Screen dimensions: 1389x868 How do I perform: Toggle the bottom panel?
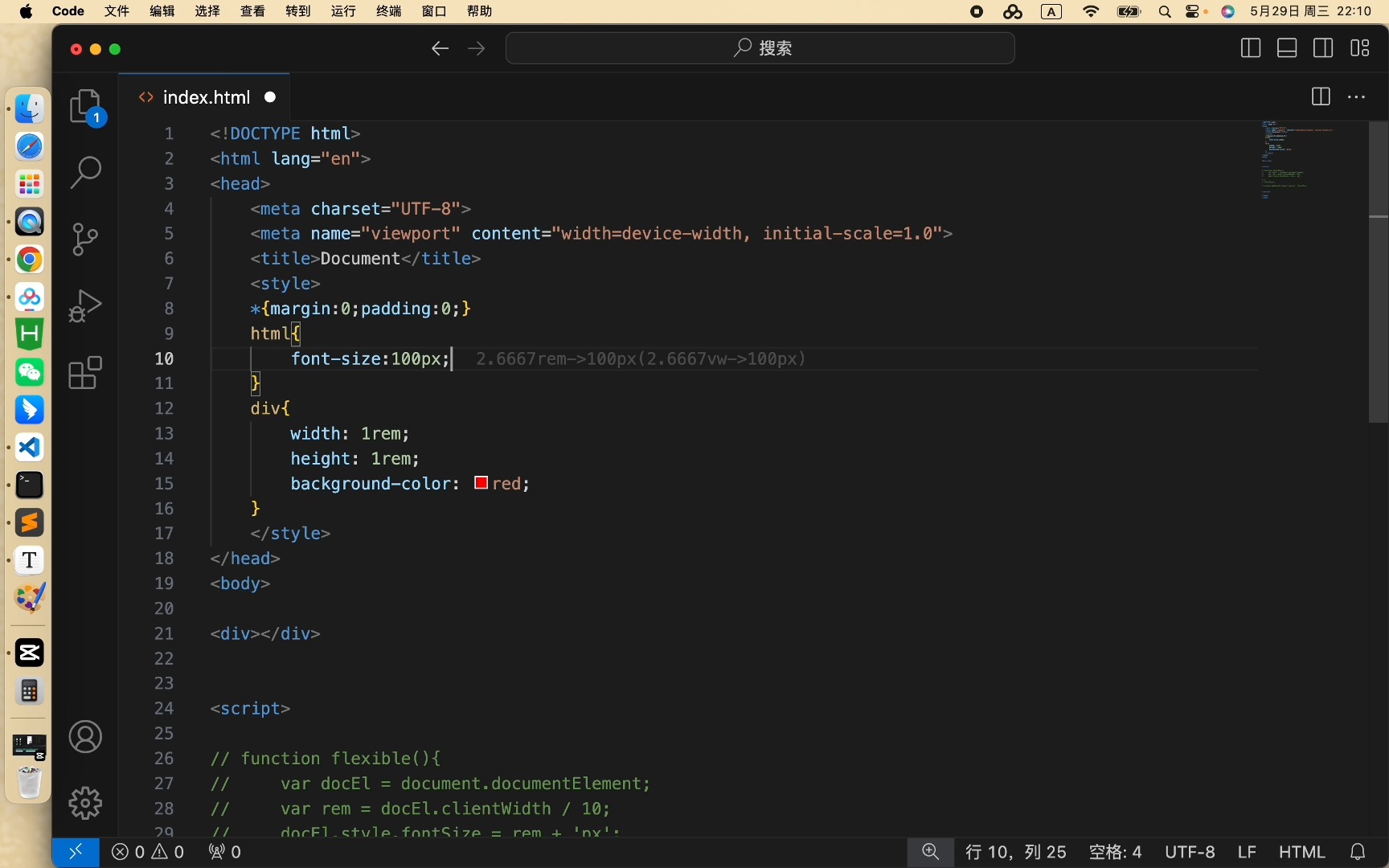click(1287, 48)
